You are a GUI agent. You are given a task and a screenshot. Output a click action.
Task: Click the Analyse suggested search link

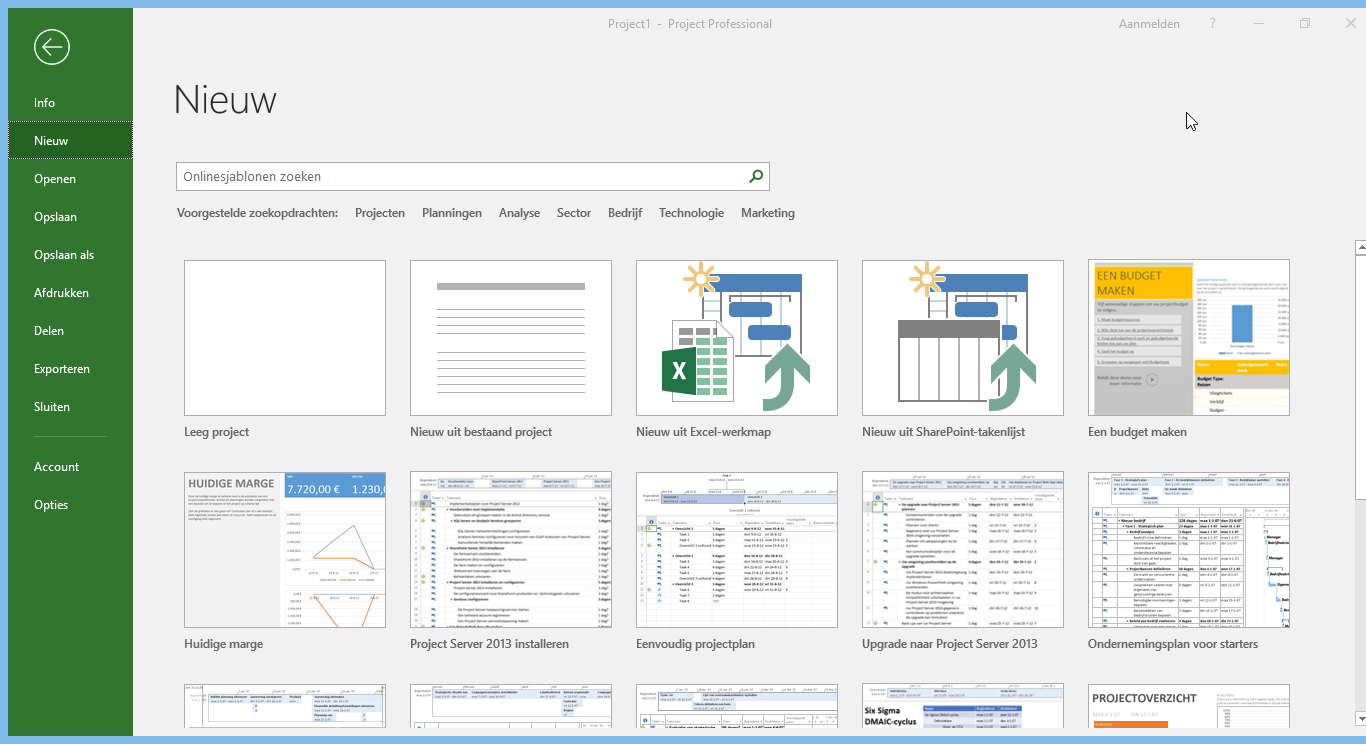[x=520, y=213]
